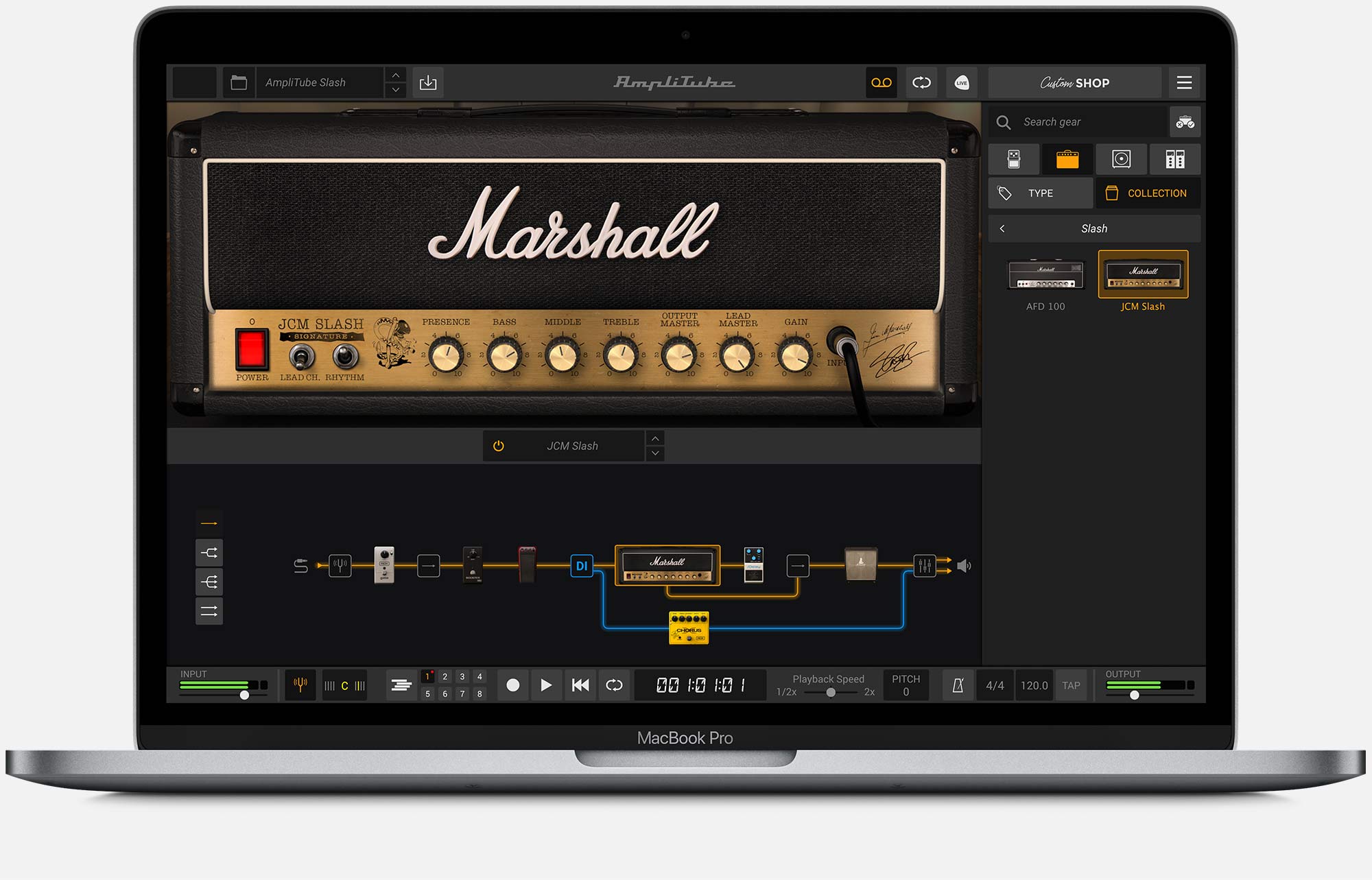This screenshot has width=1372, height=880.
Task: Switch to previous amp model arrow
Action: point(655,438)
